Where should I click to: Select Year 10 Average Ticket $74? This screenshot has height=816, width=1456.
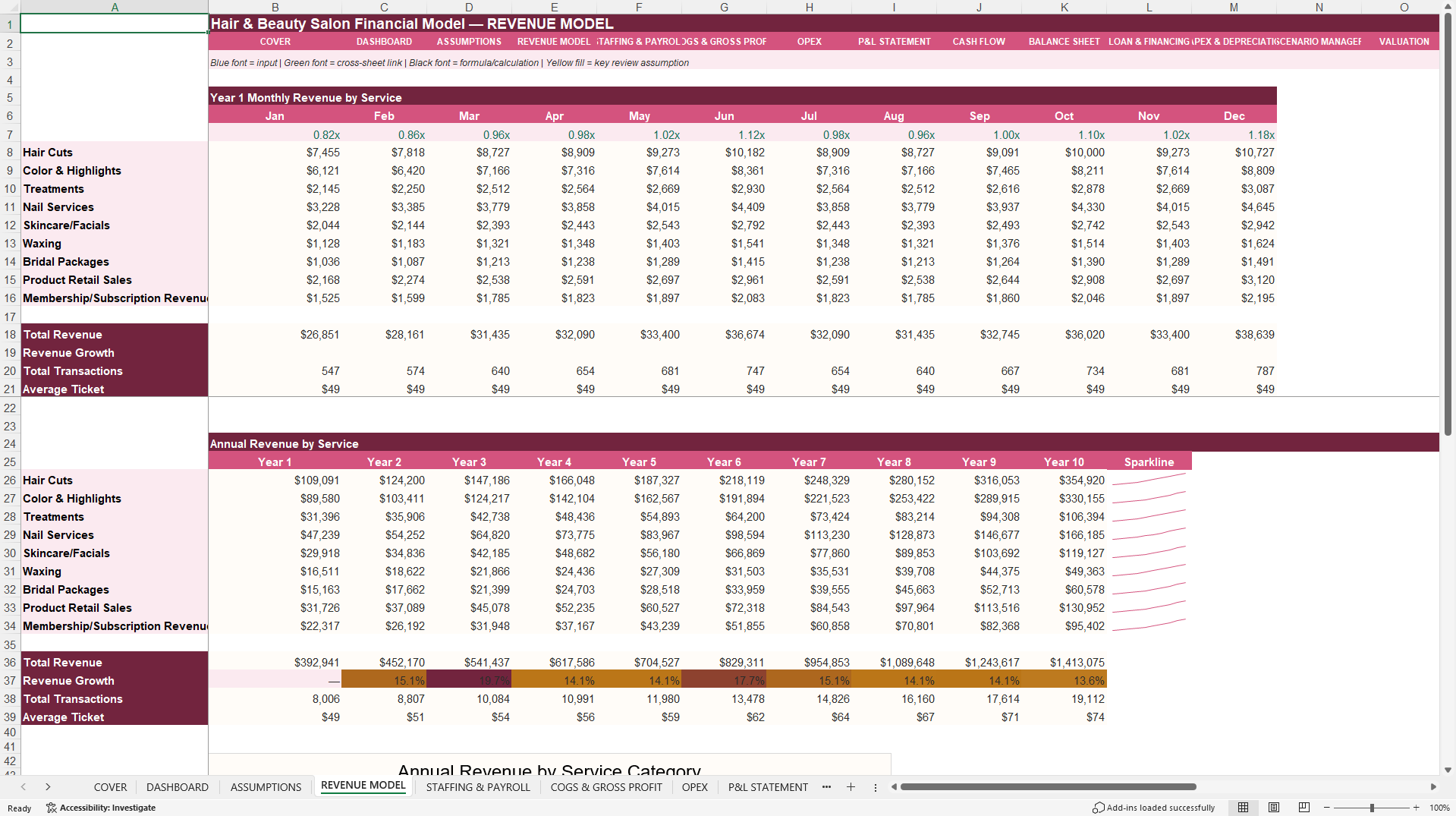1064,717
